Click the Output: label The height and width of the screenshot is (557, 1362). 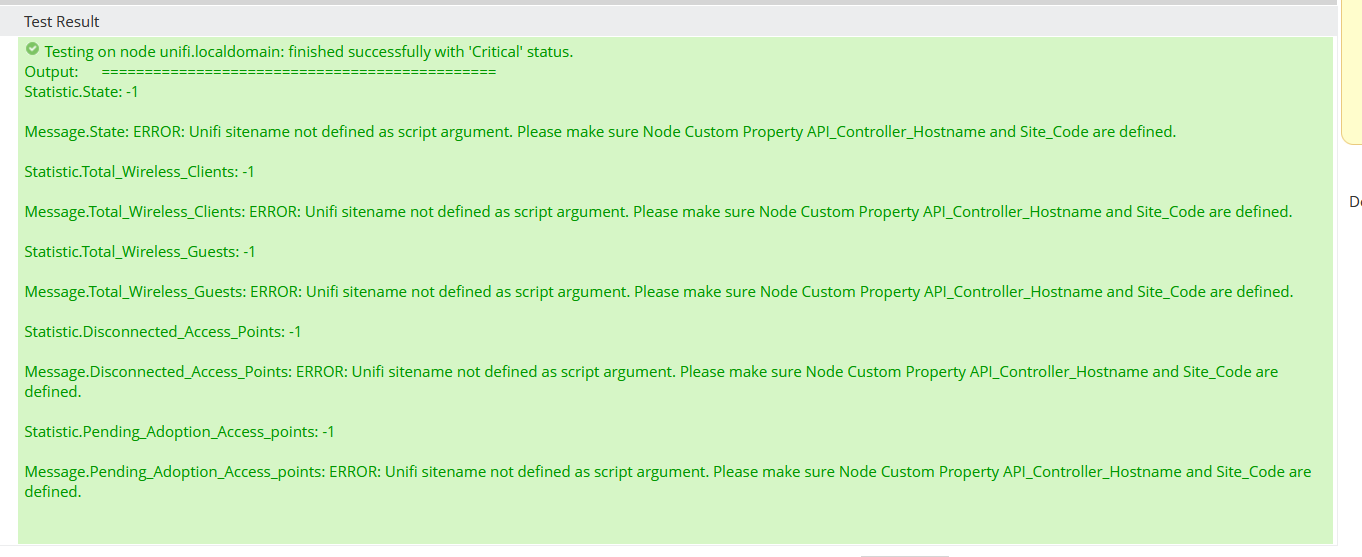[x=51, y=72]
